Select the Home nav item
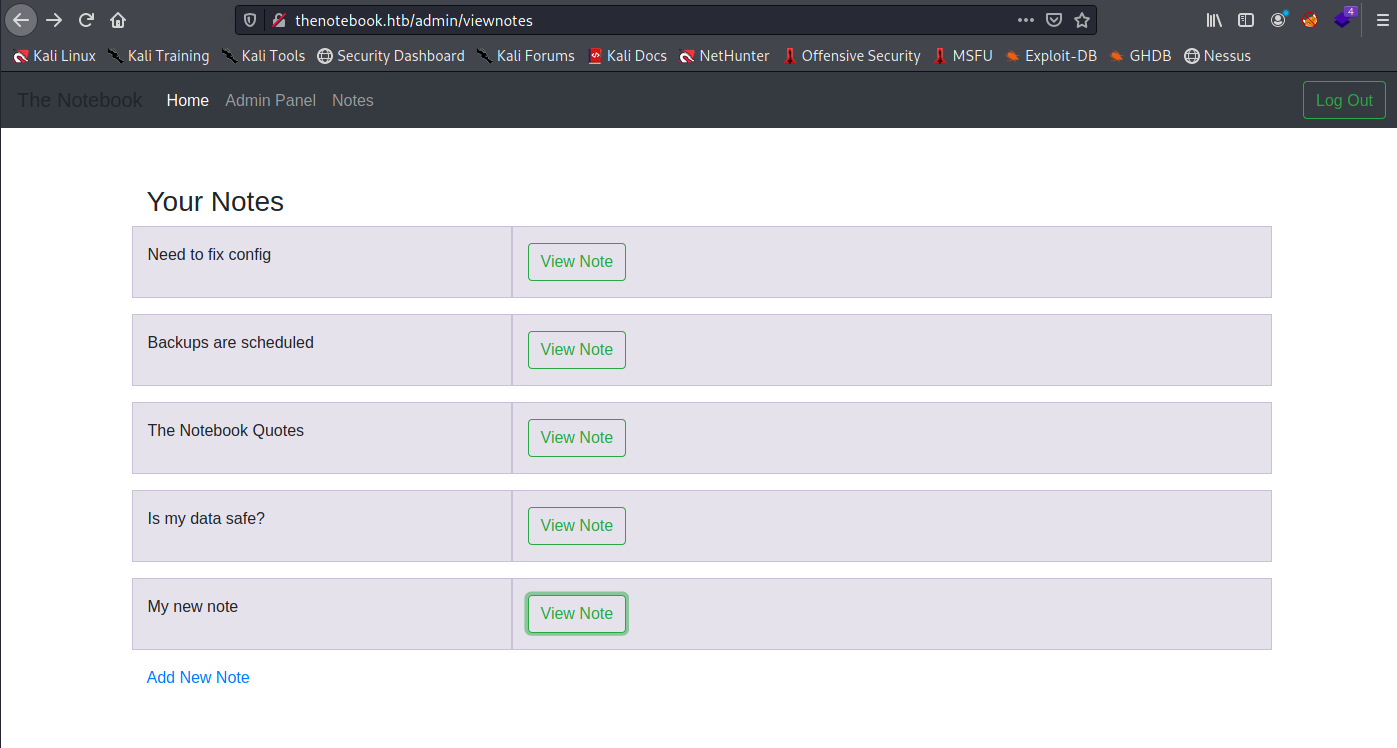Viewport: 1397px width, 748px height. 188,100
